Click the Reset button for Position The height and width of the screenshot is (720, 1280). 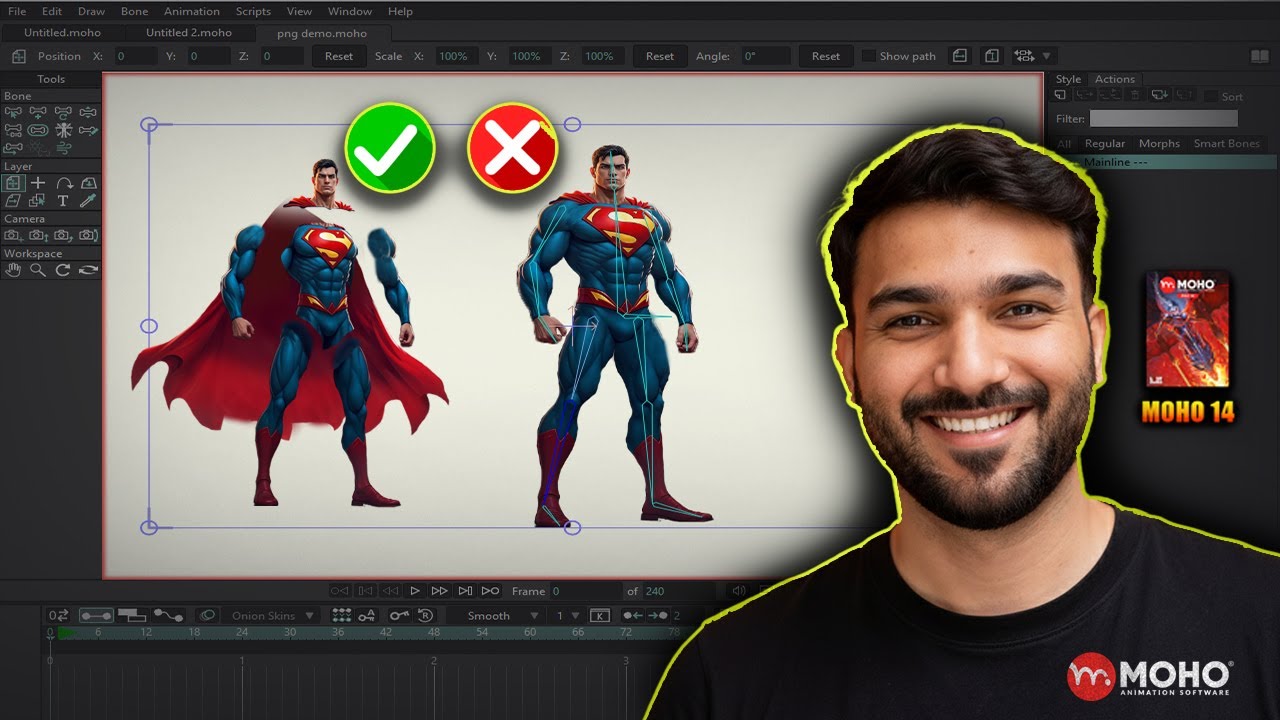coord(339,56)
